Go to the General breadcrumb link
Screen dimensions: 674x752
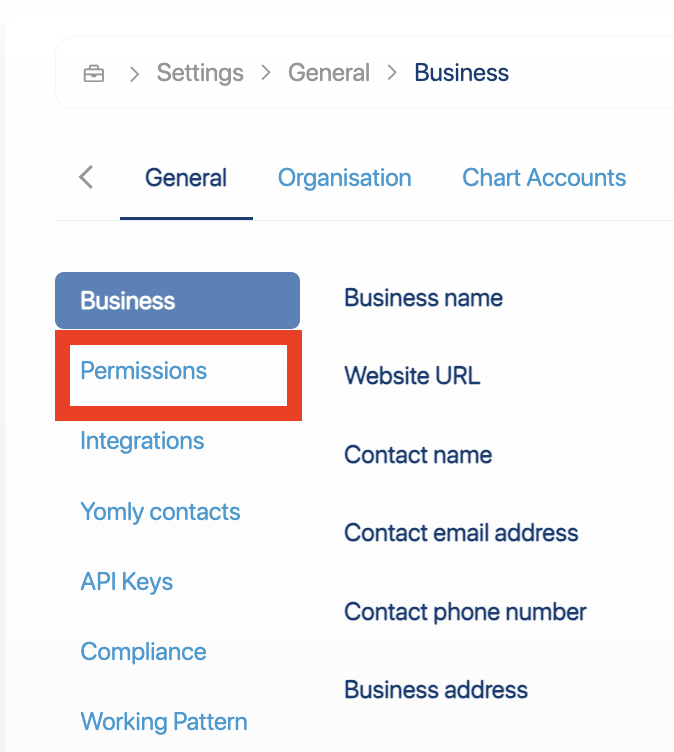329,73
